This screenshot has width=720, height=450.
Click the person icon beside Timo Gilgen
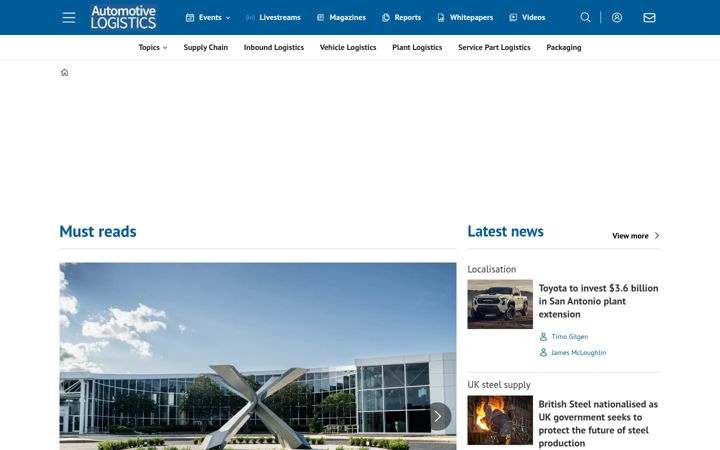pos(543,337)
